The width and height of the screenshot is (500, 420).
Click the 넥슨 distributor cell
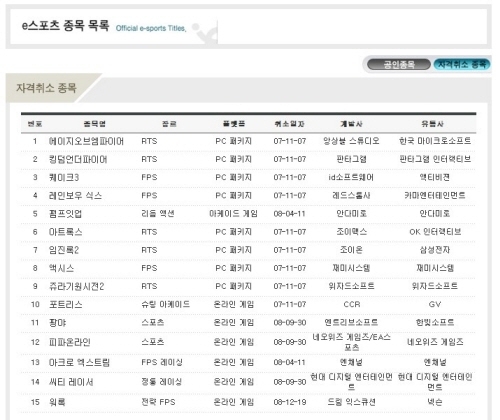[x=435, y=402]
